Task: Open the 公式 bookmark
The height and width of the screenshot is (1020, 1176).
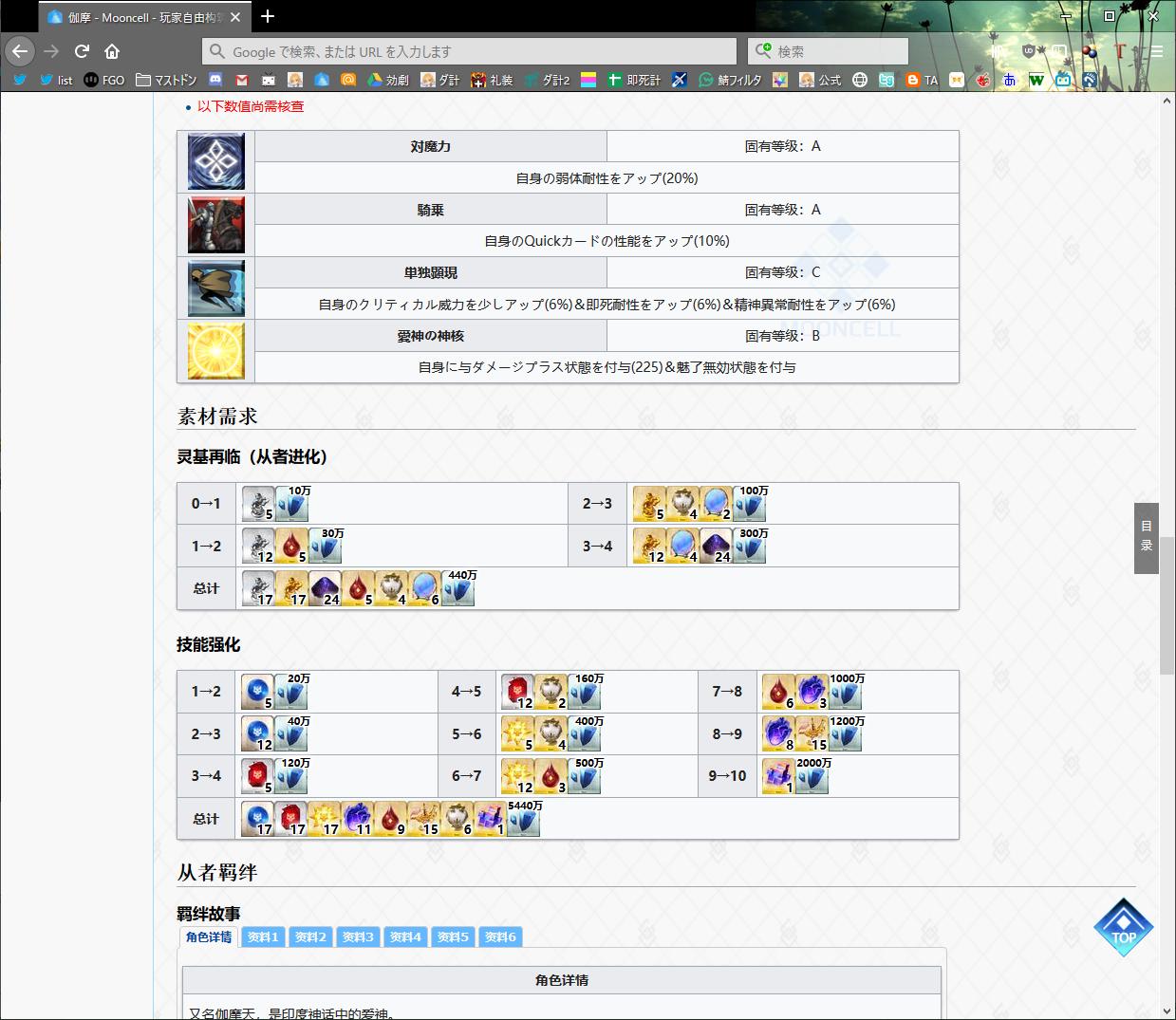Action: (x=820, y=80)
